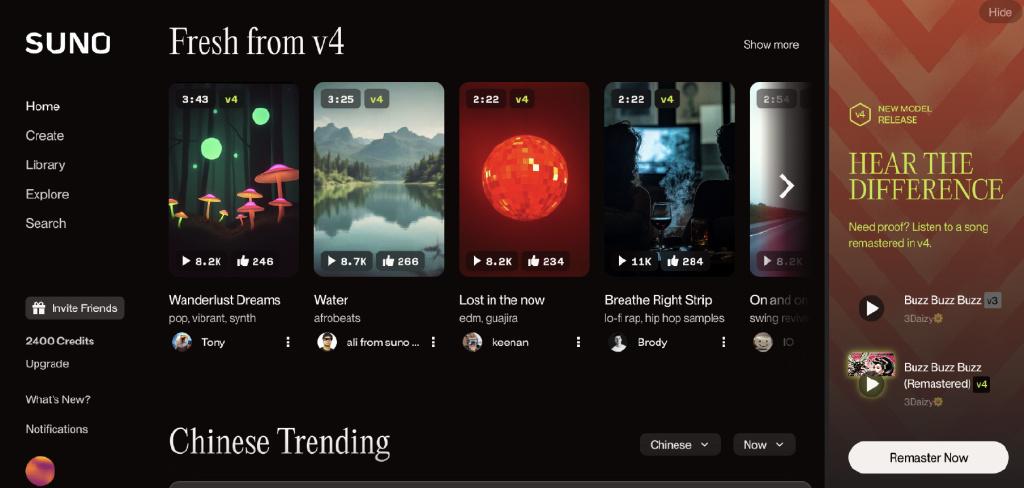The width and height of the screenshot is (1024, 488).
Task: Hide the v4 promo panel
Action: click(999, 12)
